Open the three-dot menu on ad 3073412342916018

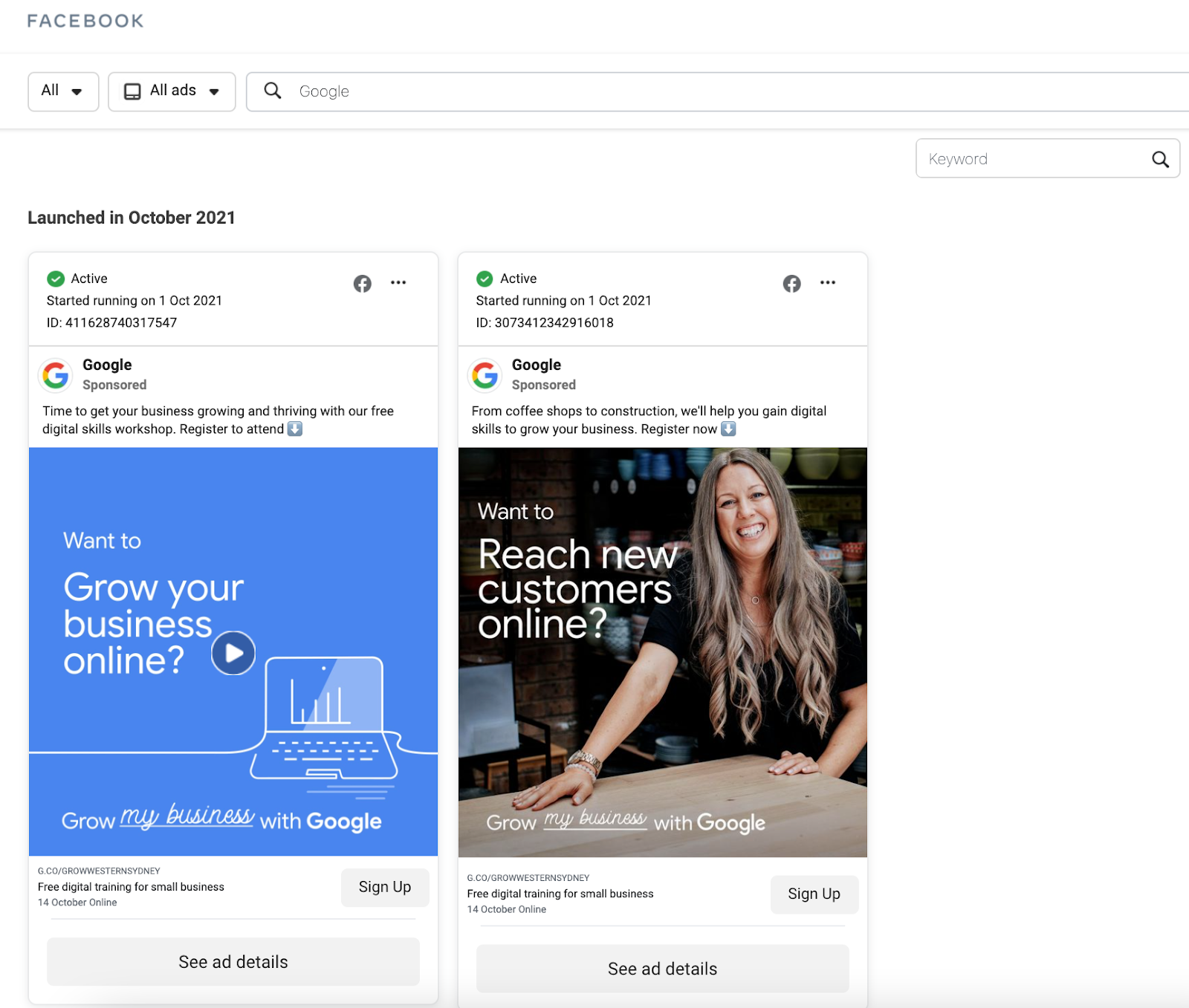point(828,282)
